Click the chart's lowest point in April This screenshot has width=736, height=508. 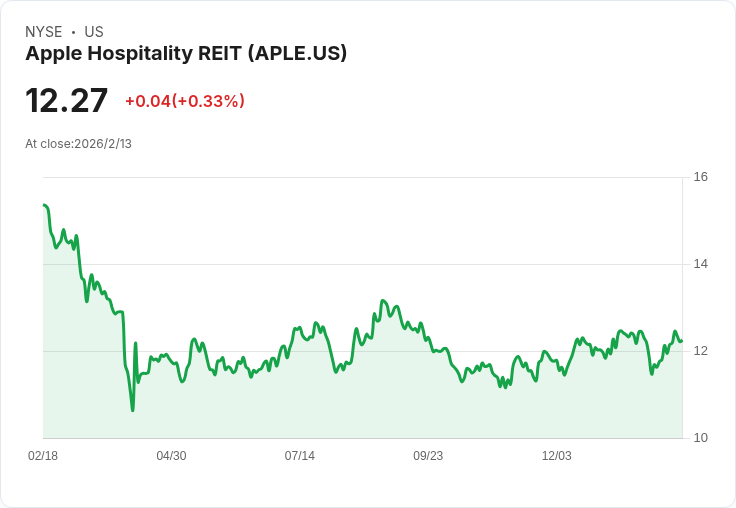pos(133,410)
